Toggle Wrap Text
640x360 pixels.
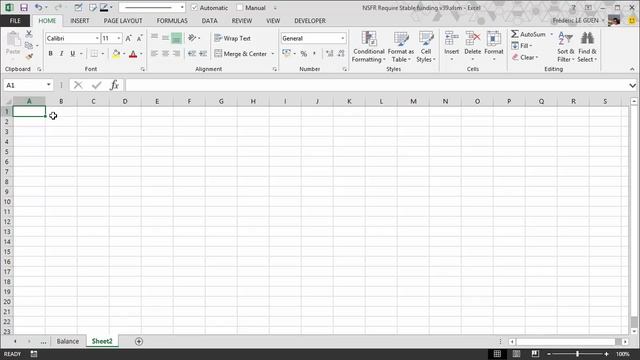coord(233,38)
